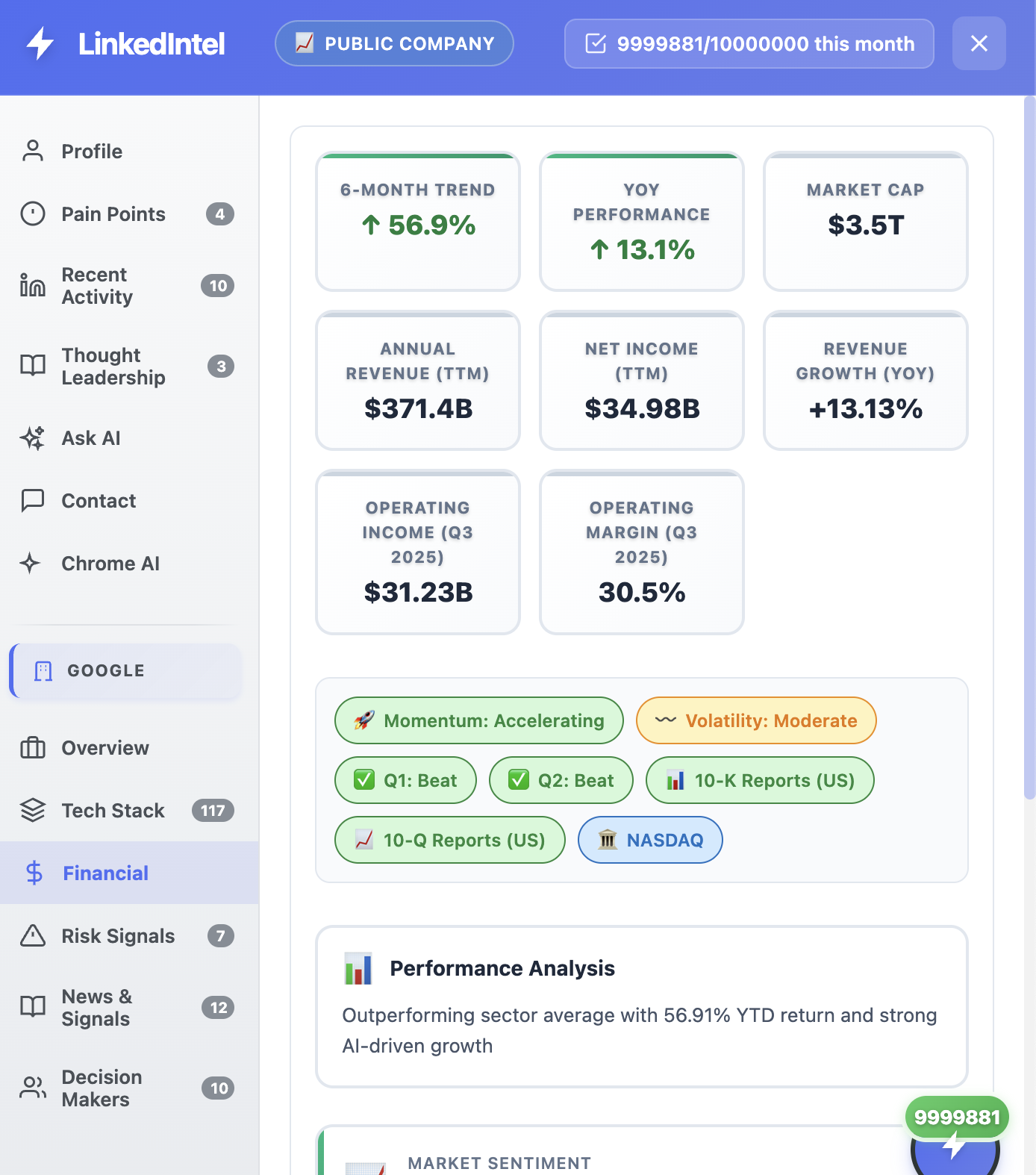Click the Financial dollar sign icon
1036x1175 pixels.
click(x=34, y=873)
